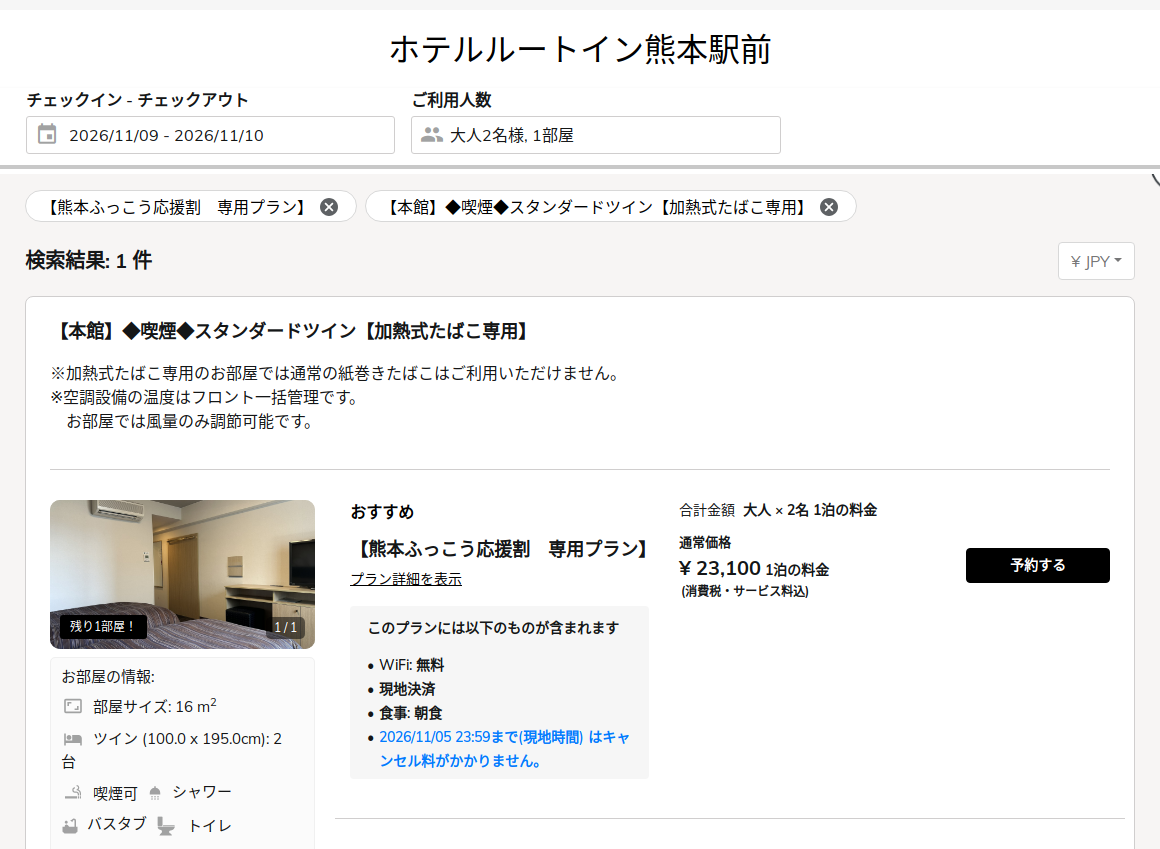Click the このプランには以下のものが含まれます heading

493,628
